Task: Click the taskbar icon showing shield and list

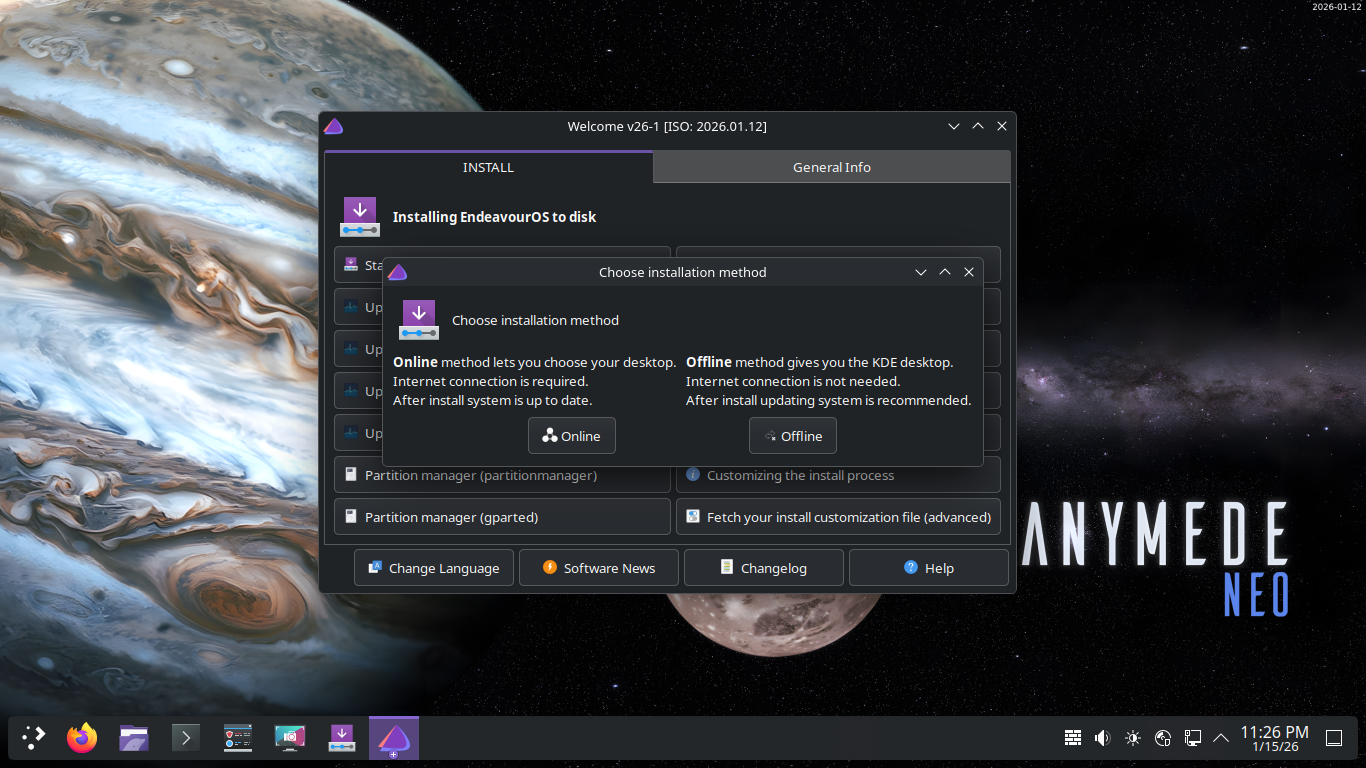Action: pyautogui.click(x=238, y=738)
